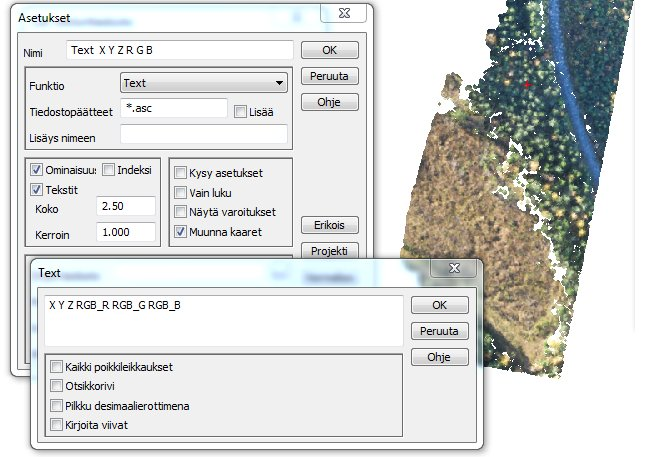Click the red cross marker in the point cloud
Screen dimensions: 658x457
coord(527,85)
